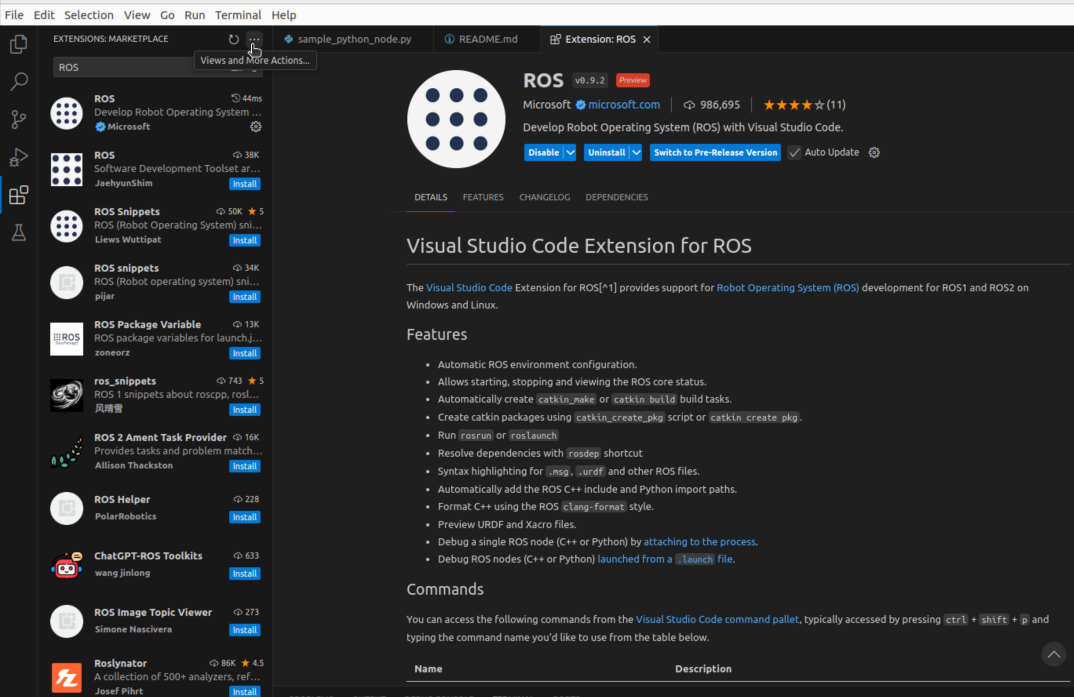The image size is (1074, 697).
Task: Click the ros_snippets extension icon
Action: 66,395
